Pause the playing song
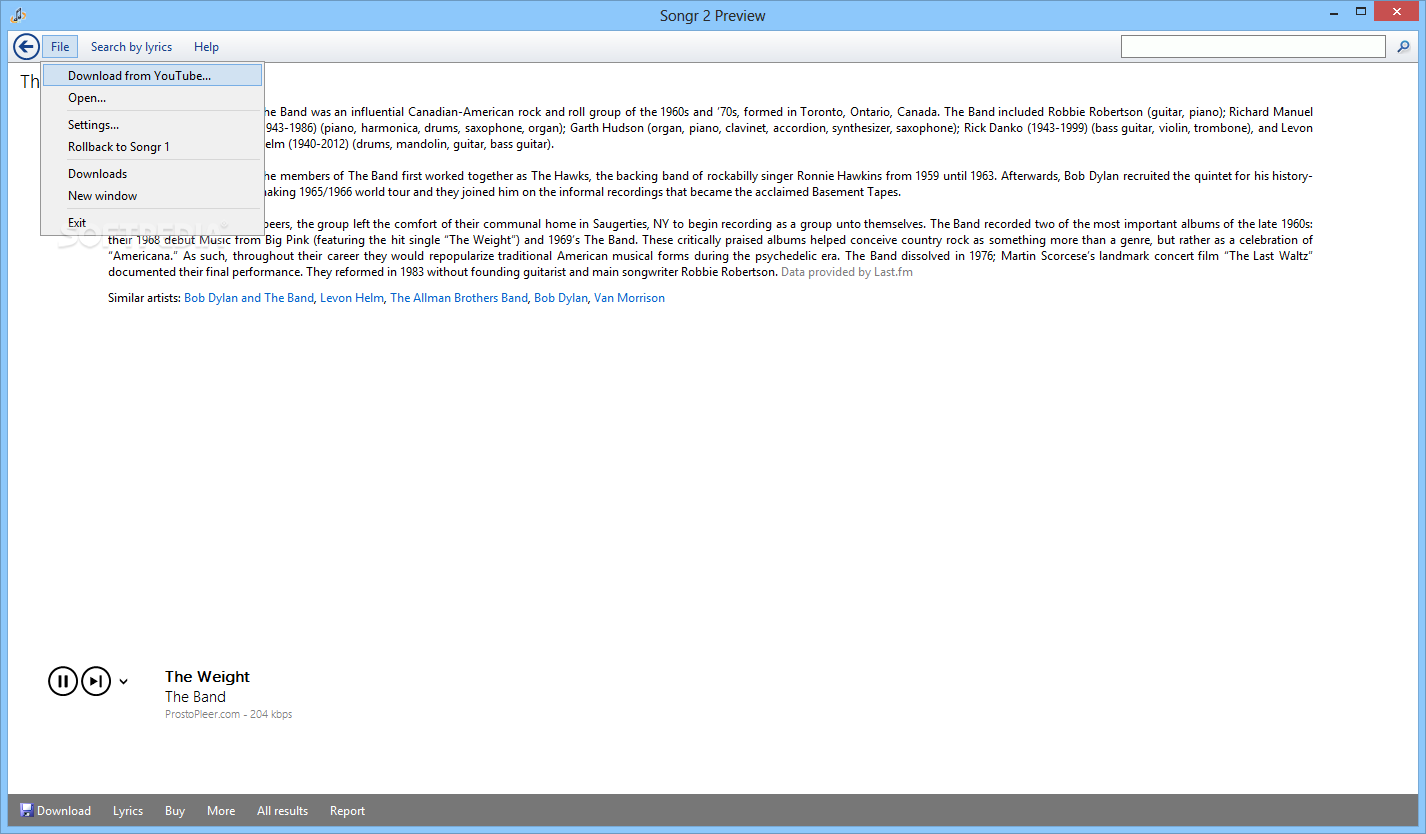The image size is (1426, 834). click(x=63, y=681)
